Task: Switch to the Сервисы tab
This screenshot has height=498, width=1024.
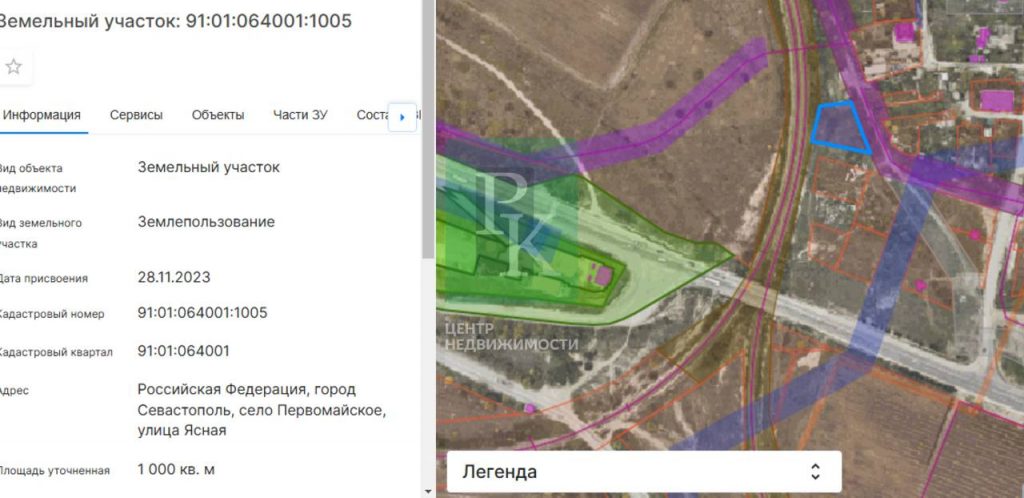Action: 136,116
